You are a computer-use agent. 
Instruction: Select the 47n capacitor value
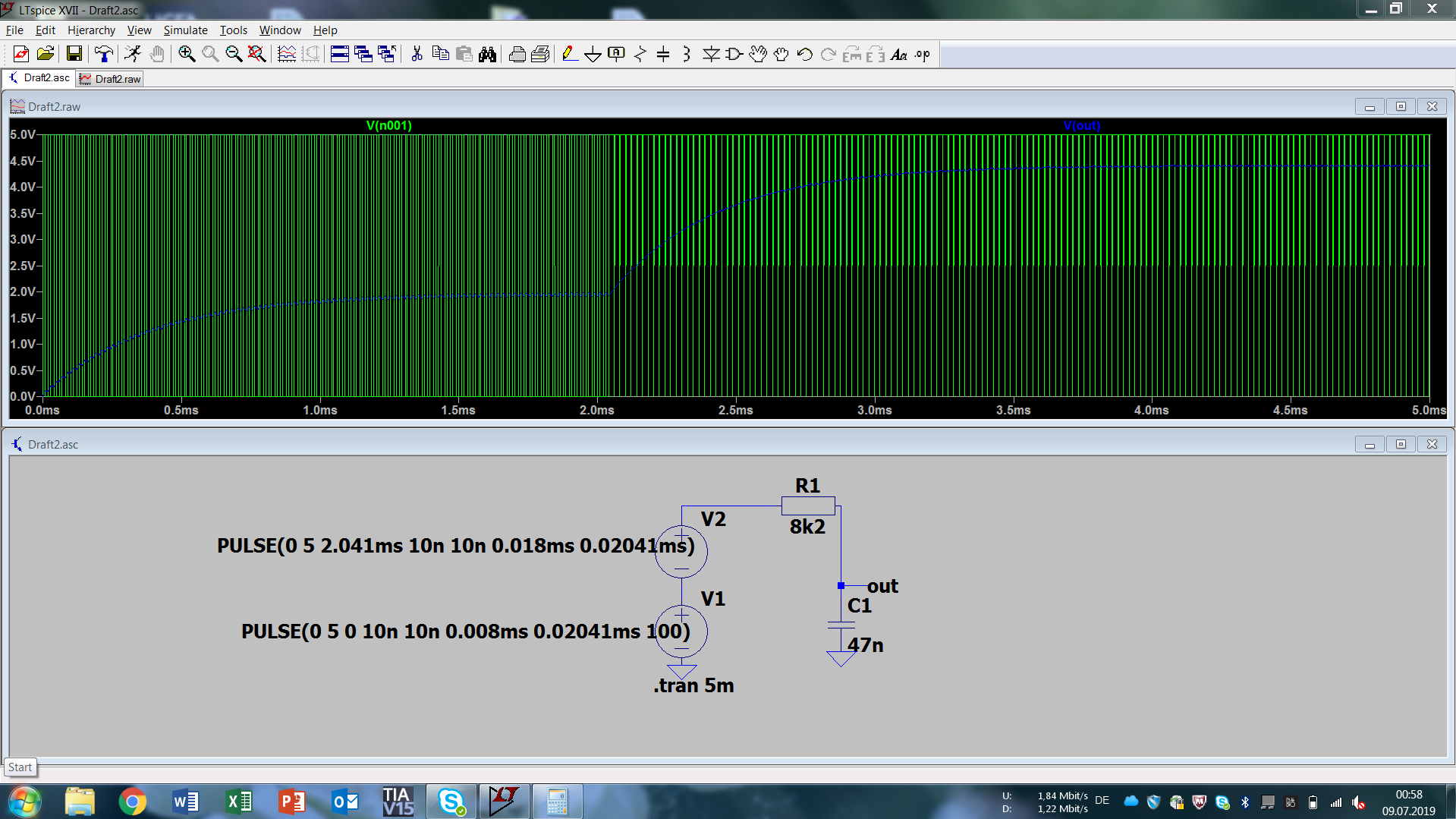866,645
